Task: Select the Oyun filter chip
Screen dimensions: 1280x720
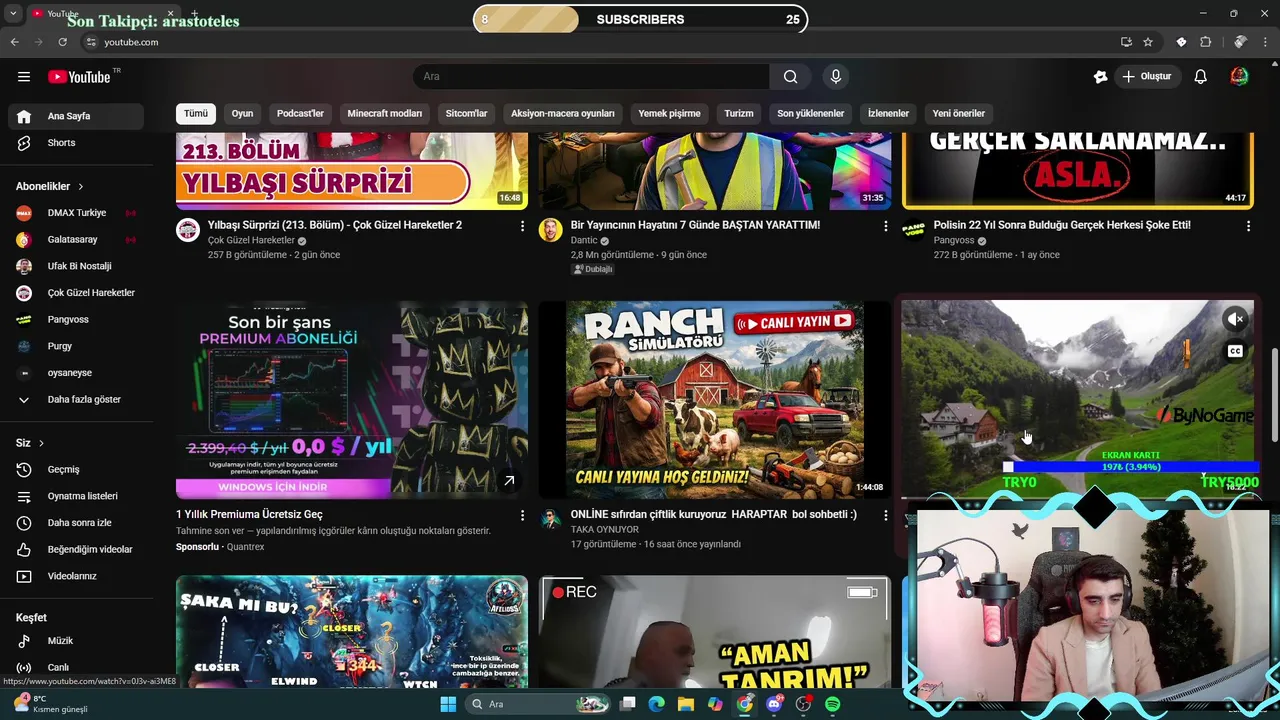Action: point(243,113)
